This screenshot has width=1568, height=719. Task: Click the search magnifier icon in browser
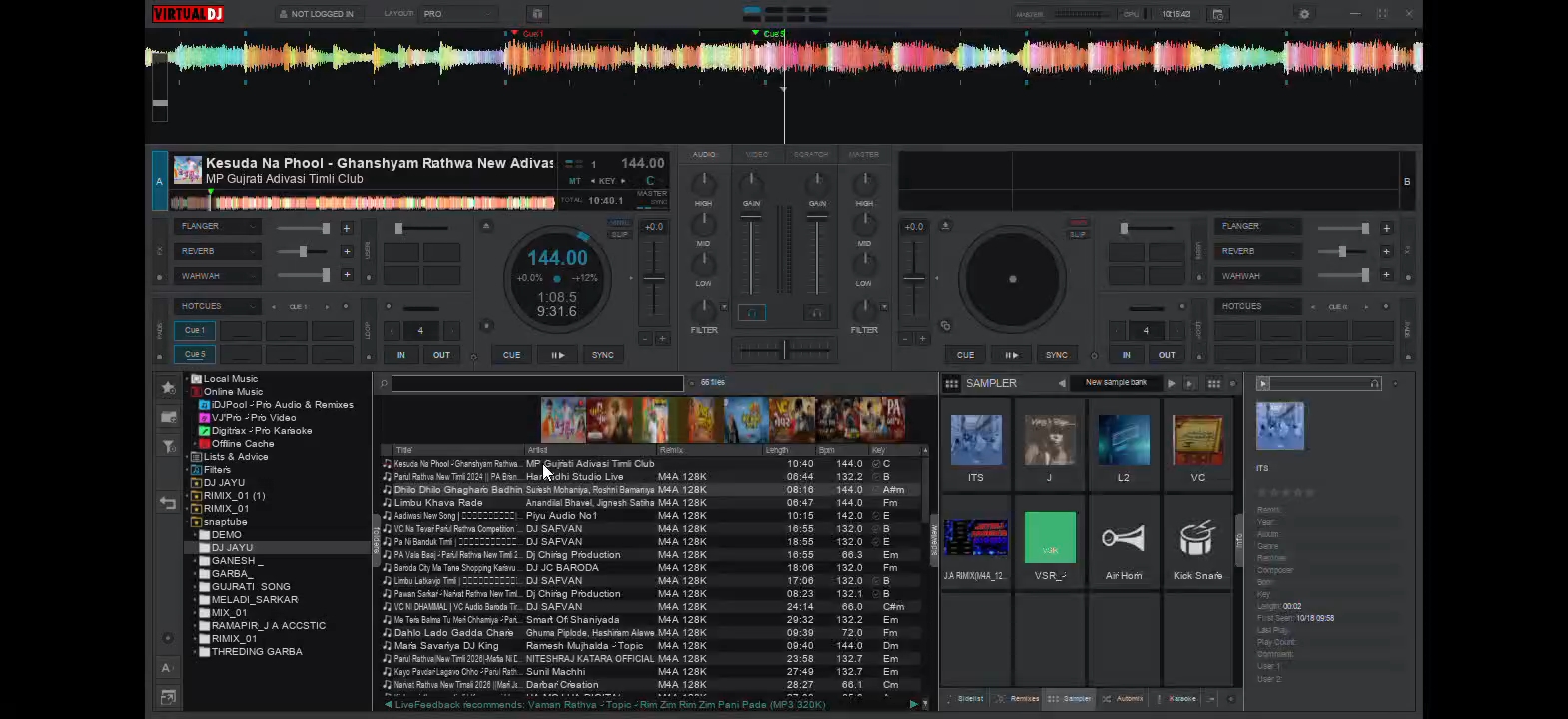coord(384,383)
